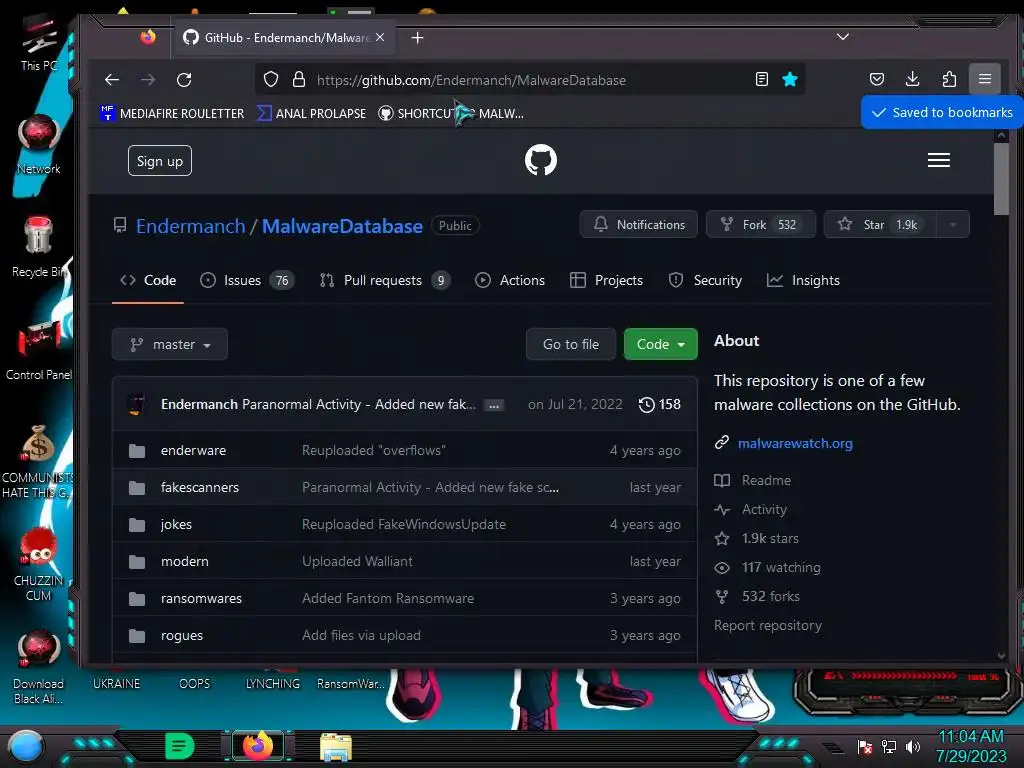Go back using the browser back arrow

112,80
